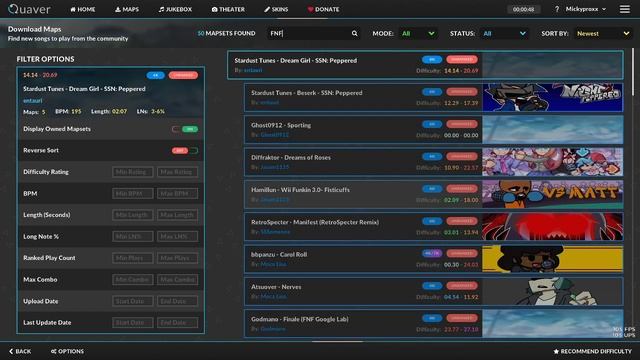The image size is (640, 360).
Task: Select RetroSpecter - Manifest mapset
Action: click(x=433, y=227)
